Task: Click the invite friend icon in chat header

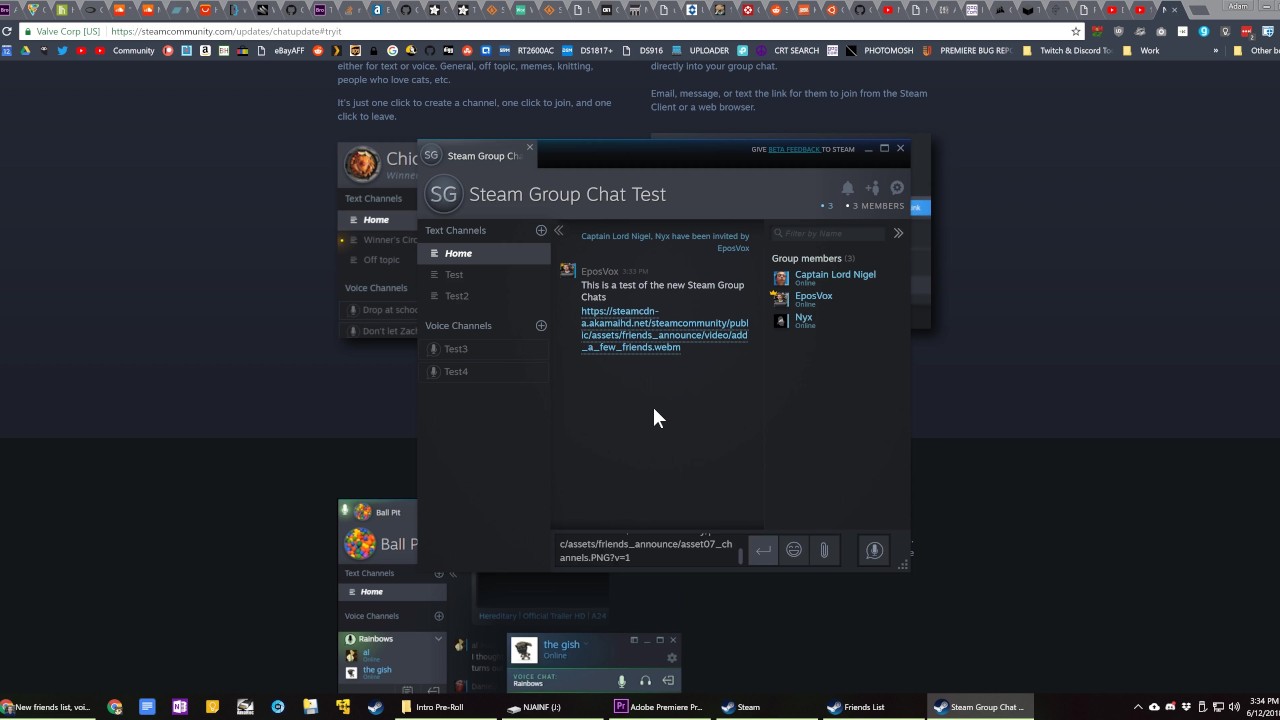Action: click(x=872, y=188)
